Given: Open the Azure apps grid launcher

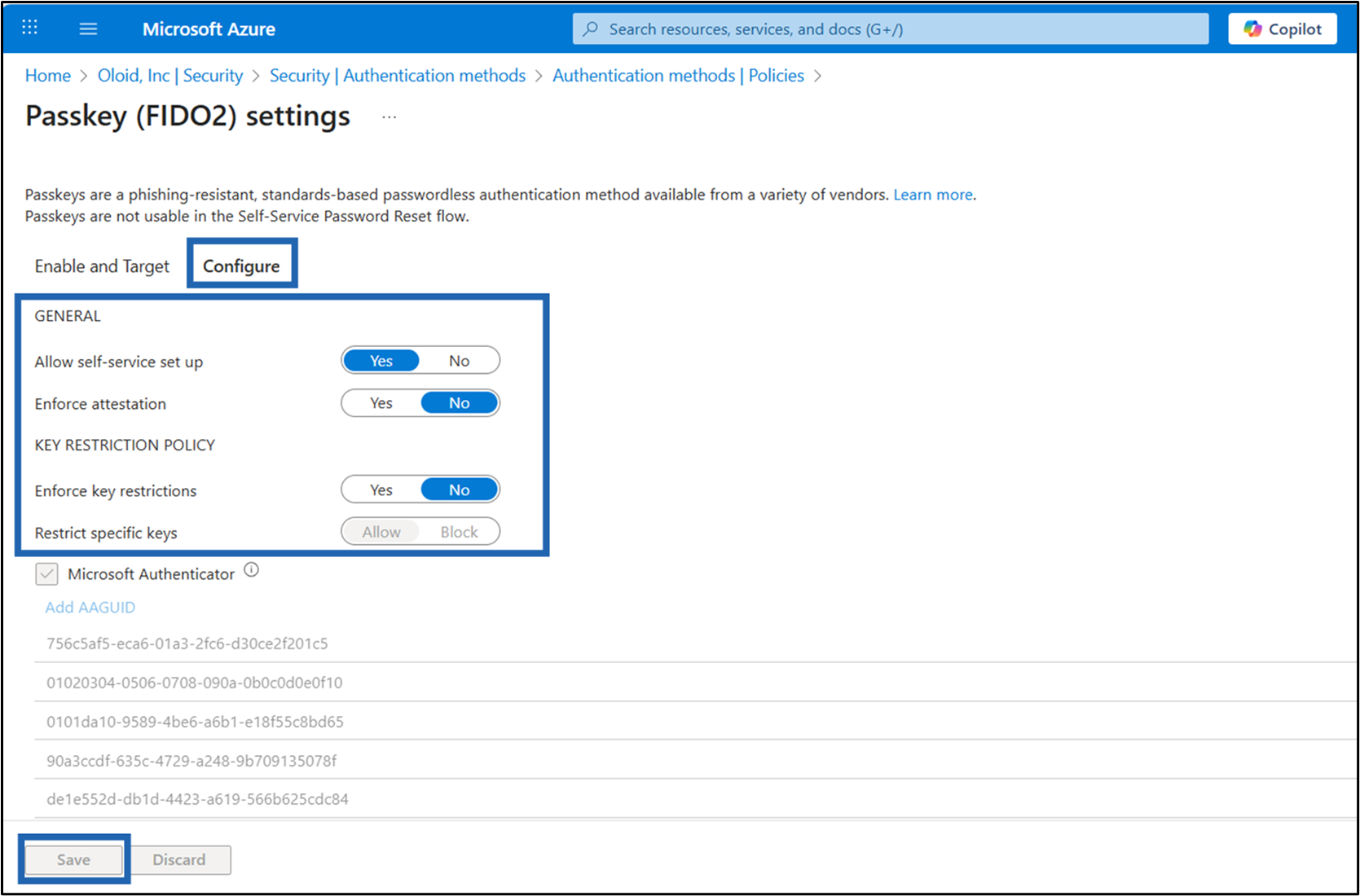Looking at the screenshot, I should pos(29,28).
